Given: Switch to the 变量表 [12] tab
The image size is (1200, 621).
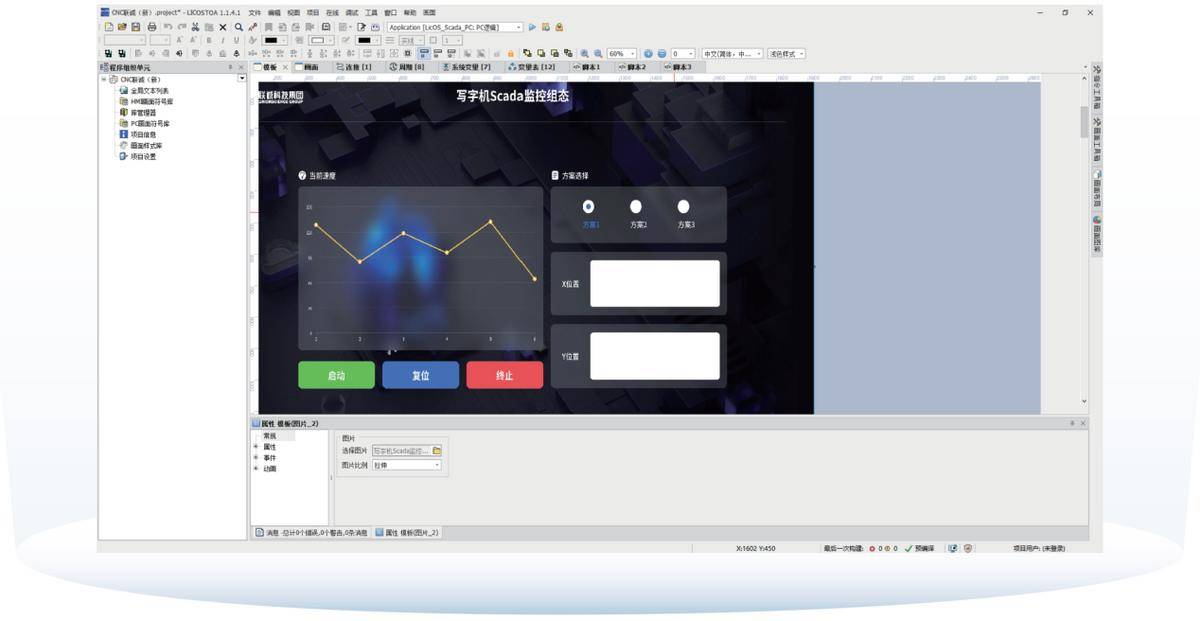Looking at the screenshot, I should click(532, 67).
